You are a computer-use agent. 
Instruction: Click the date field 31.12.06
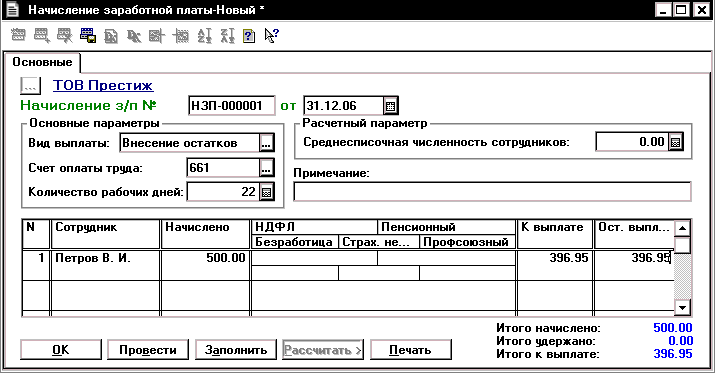point(343,106)
